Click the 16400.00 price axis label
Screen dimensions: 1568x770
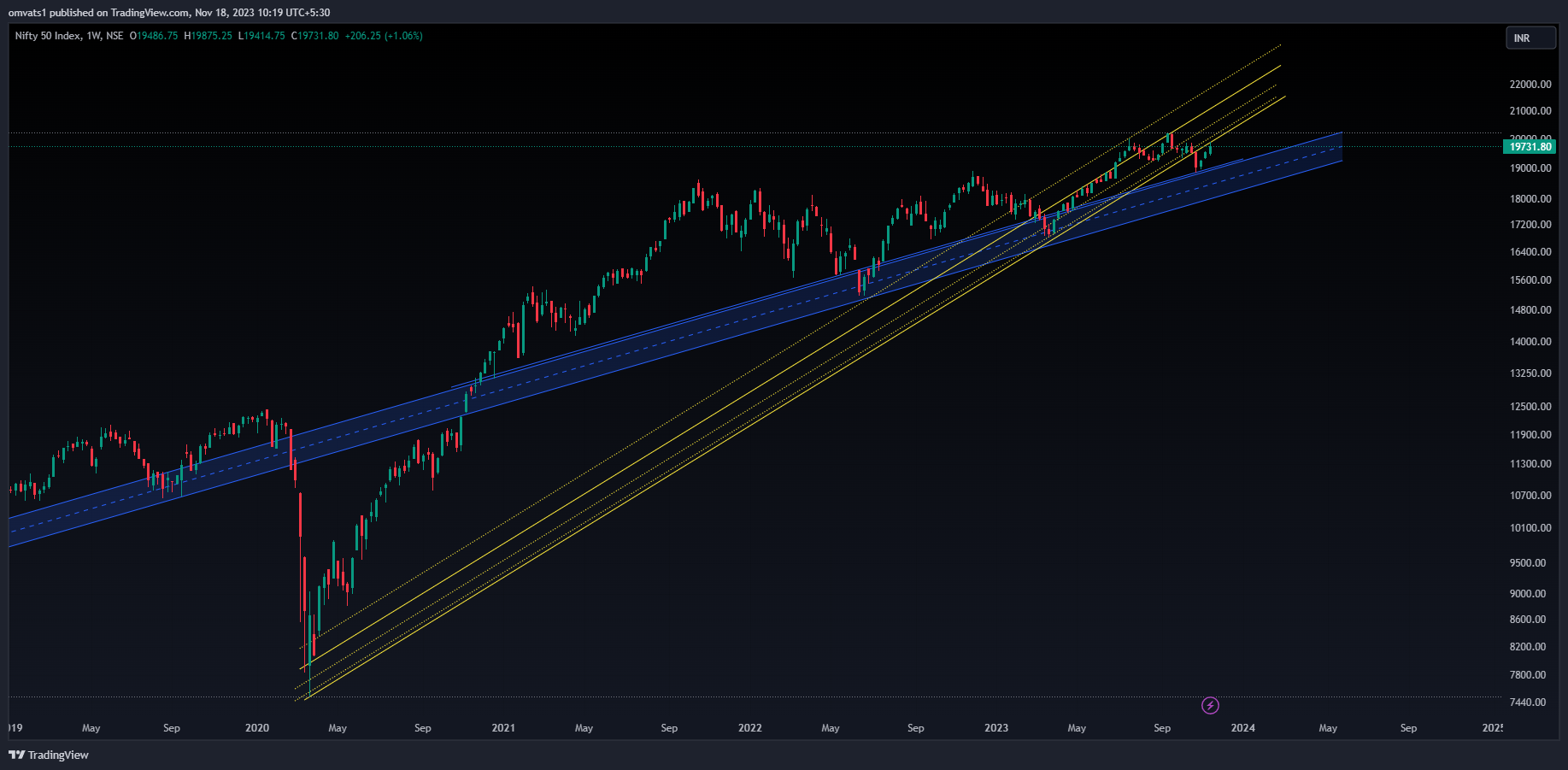pyautogui.click(x=1530, y=252)
